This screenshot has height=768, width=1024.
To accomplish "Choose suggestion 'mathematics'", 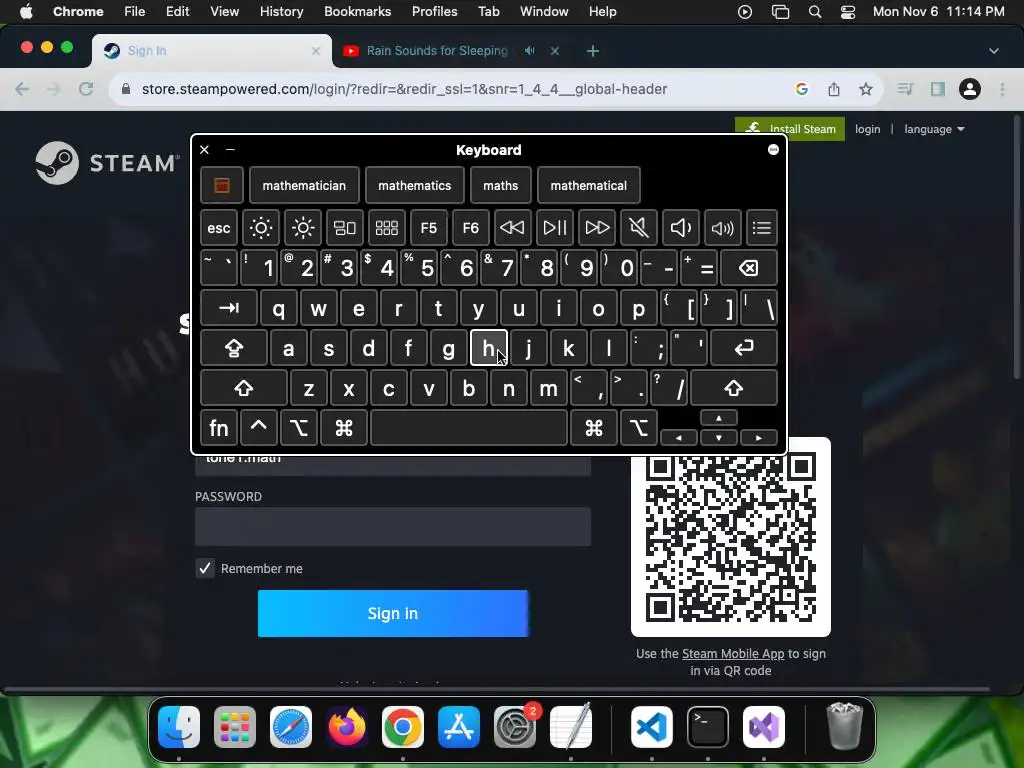I will [415, 185].
